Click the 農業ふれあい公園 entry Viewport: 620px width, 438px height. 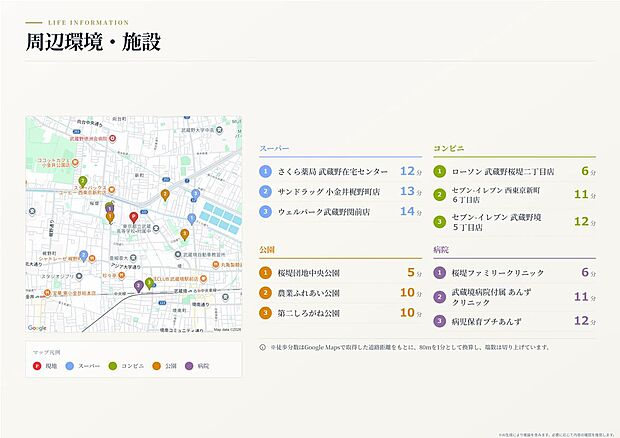pos(308,293)
